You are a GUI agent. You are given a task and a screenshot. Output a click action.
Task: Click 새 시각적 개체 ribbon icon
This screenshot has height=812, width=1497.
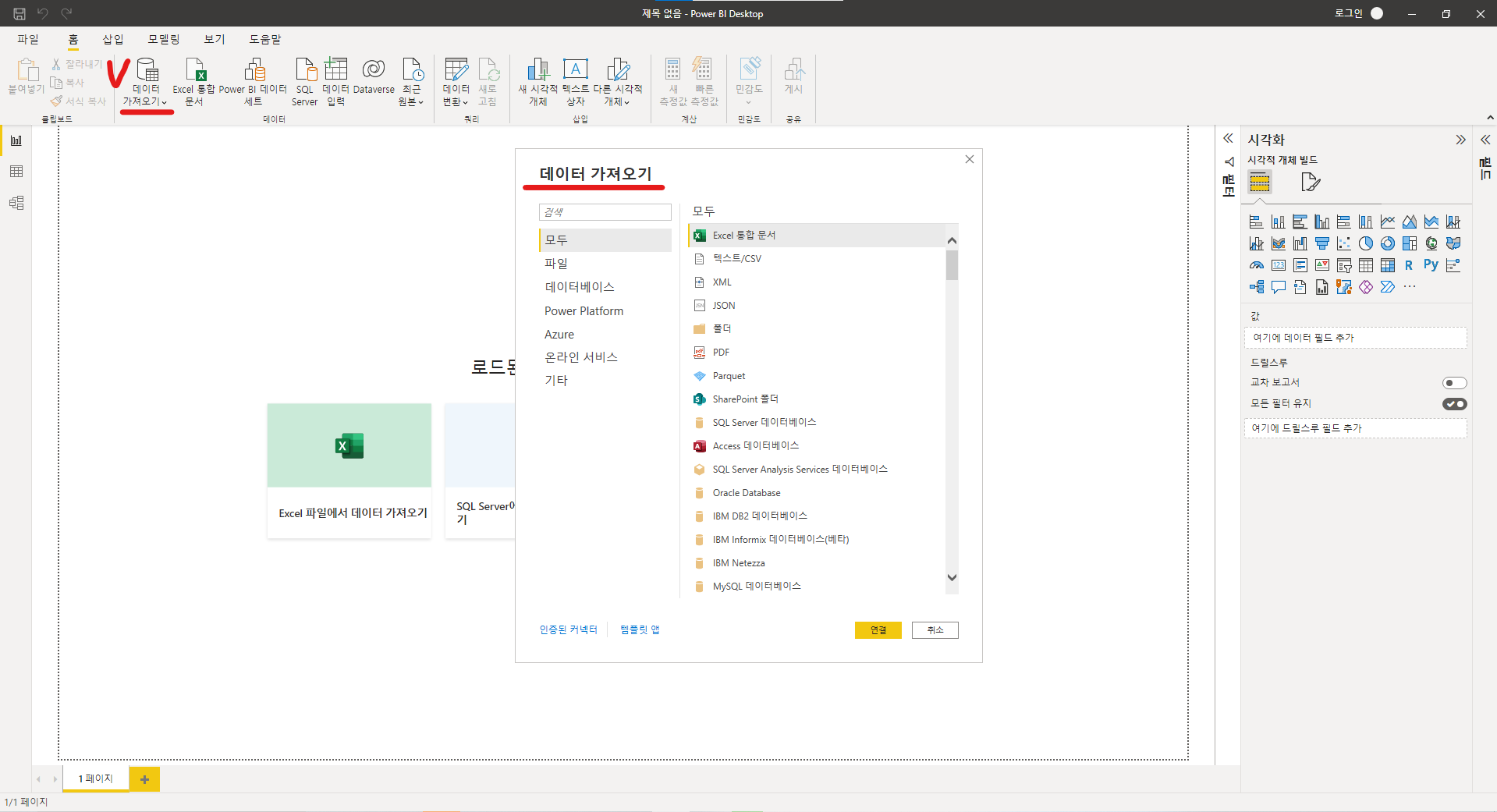537,82
